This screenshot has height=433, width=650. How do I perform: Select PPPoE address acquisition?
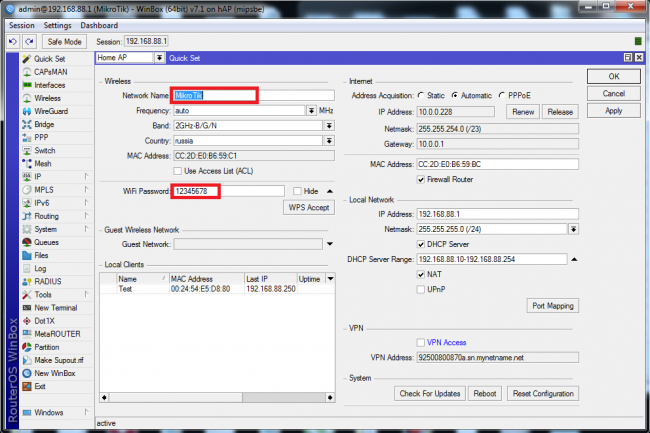502,95
